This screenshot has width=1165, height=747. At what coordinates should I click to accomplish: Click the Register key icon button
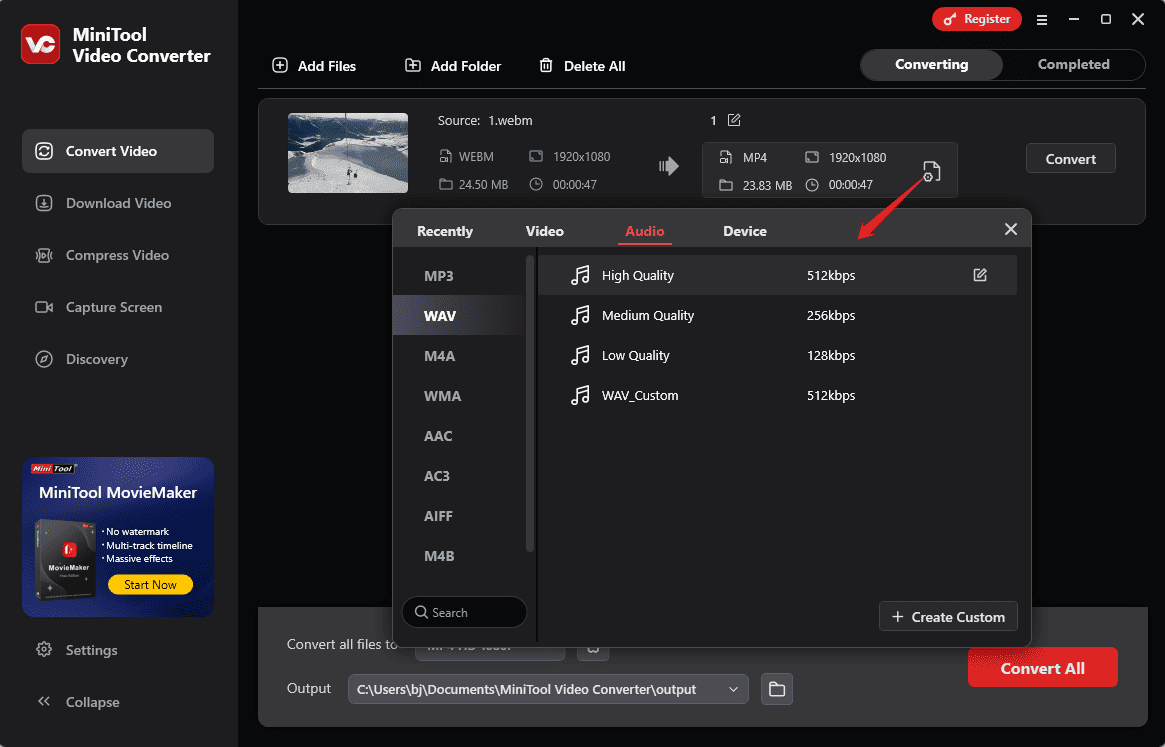(976, 19)
